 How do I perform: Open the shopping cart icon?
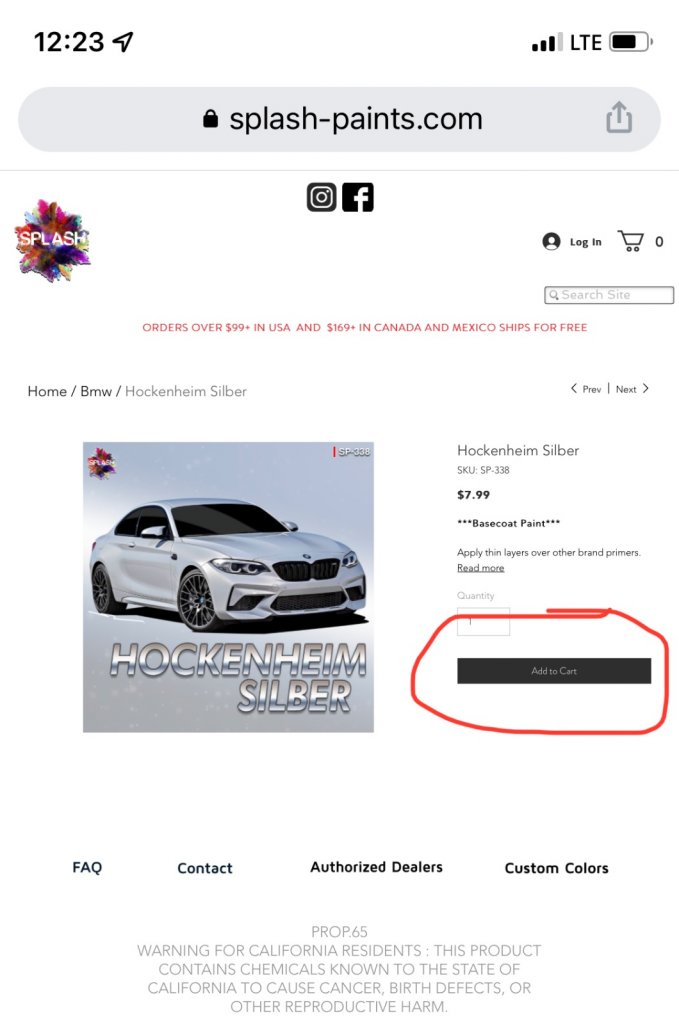(x=631, y=241)
